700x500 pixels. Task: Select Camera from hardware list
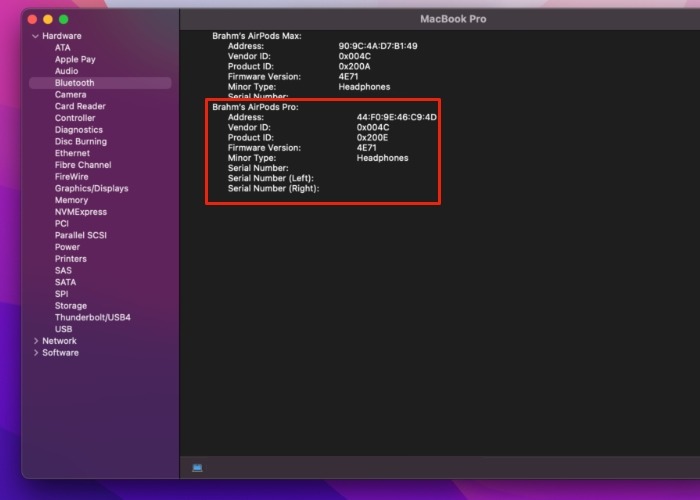(x=70, y=95)
